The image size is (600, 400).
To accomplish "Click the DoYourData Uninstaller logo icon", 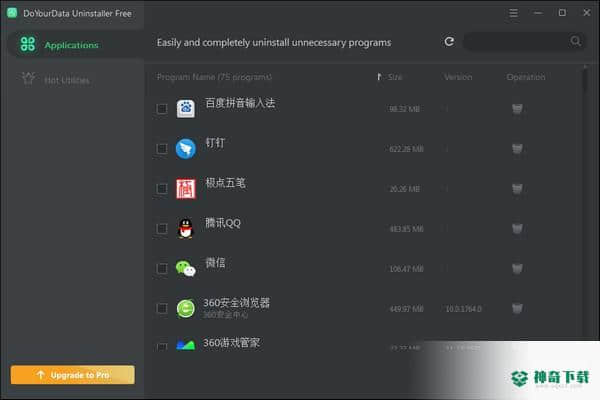I will pyautogui.click(x=12, y=13).
